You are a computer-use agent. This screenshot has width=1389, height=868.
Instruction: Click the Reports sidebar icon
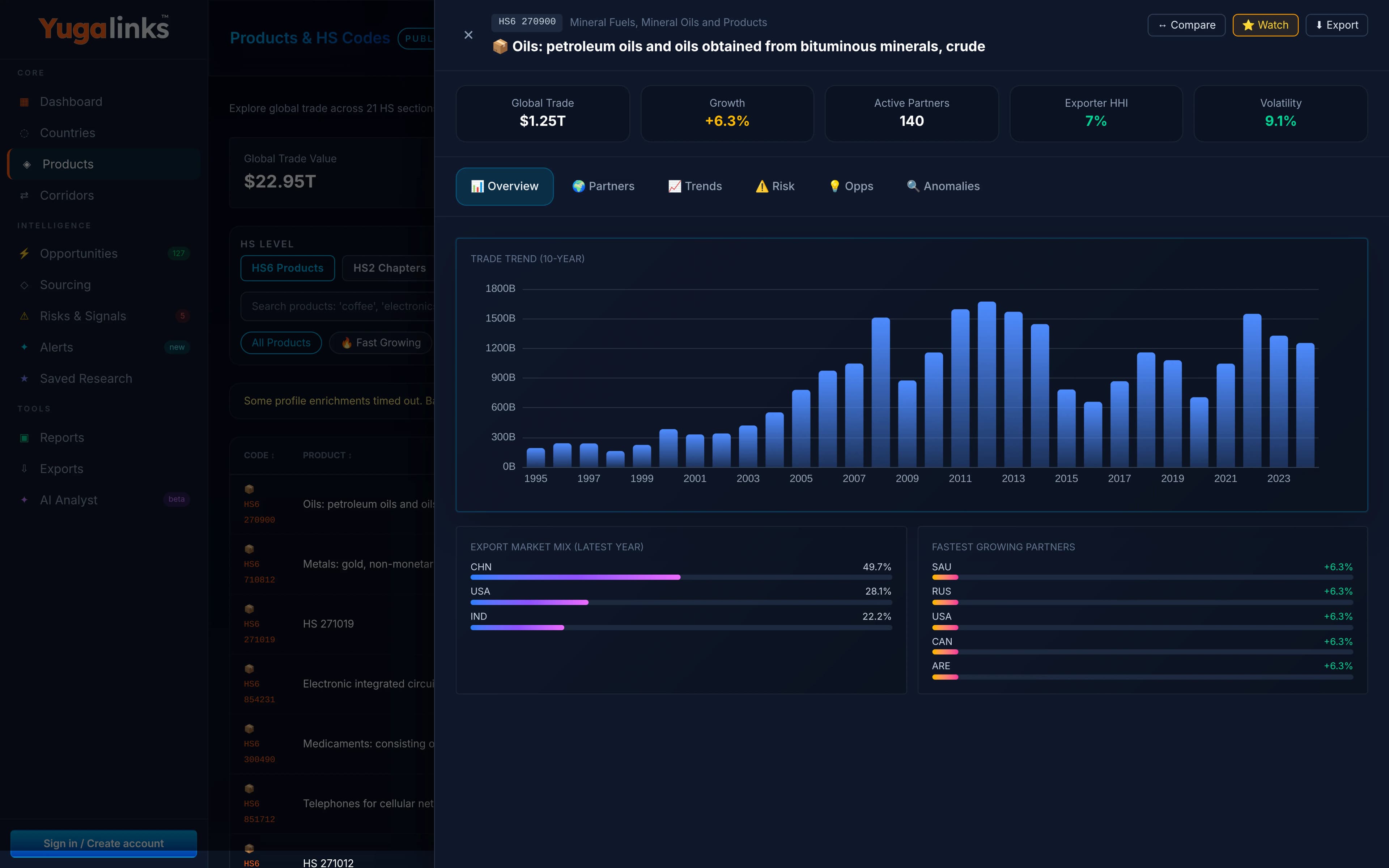pos(24,438)
